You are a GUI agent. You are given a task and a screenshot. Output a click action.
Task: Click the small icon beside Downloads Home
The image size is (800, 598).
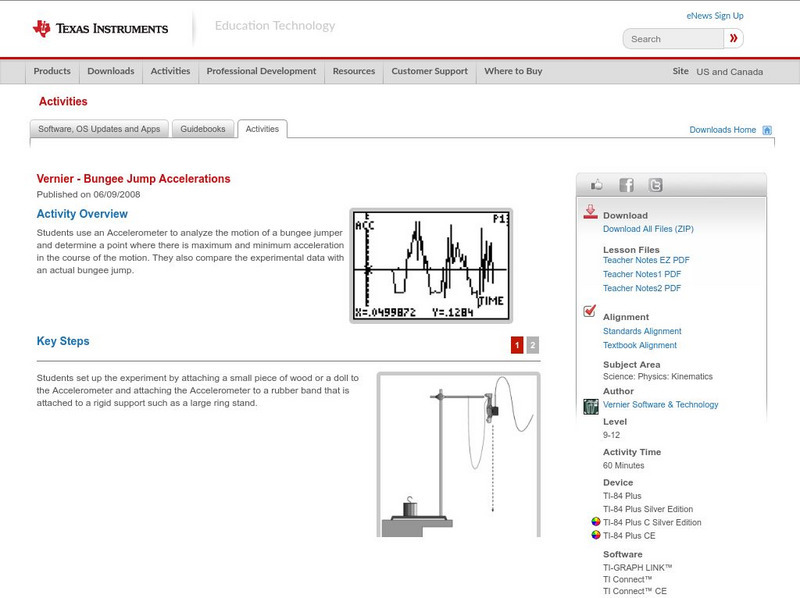[767, 129]
